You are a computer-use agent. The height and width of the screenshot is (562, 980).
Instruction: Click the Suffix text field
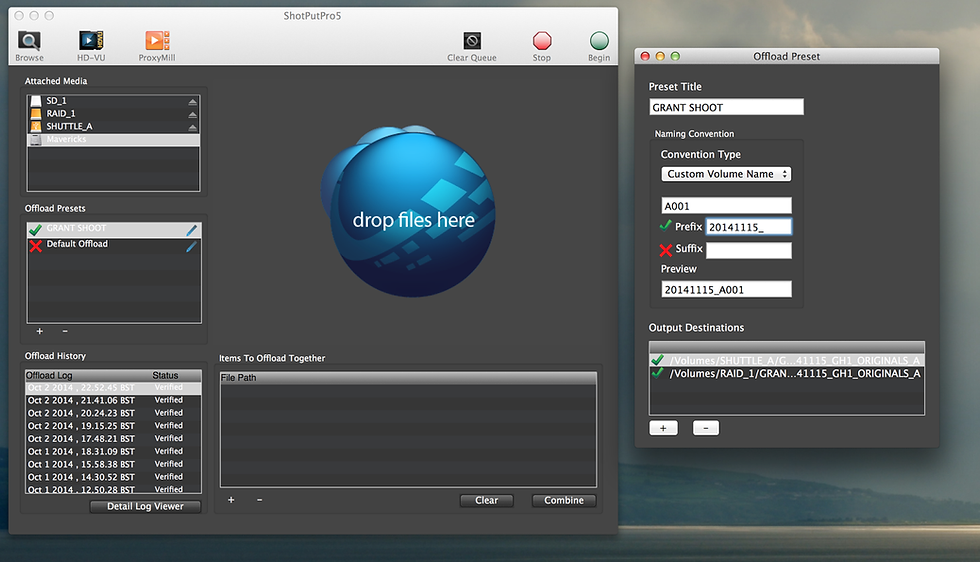click(749, 251)
